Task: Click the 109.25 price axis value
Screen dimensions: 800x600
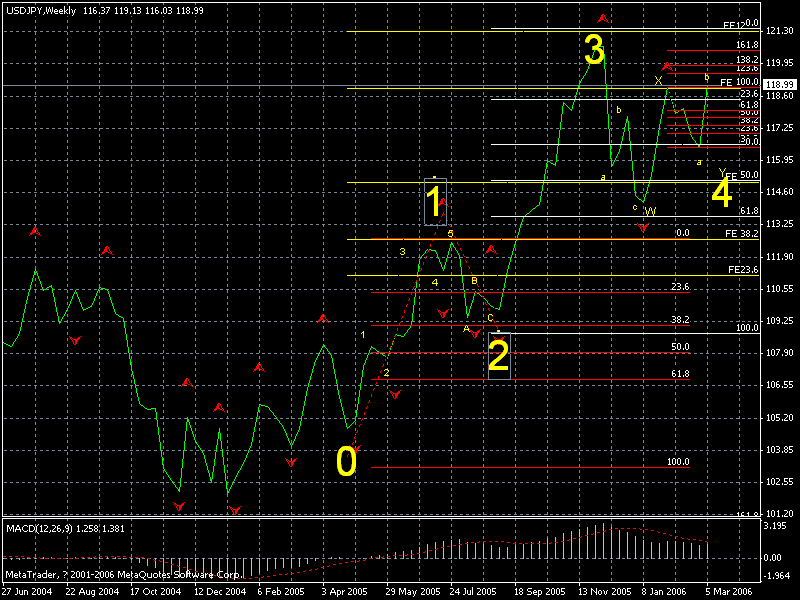Action: coord(780,321)
